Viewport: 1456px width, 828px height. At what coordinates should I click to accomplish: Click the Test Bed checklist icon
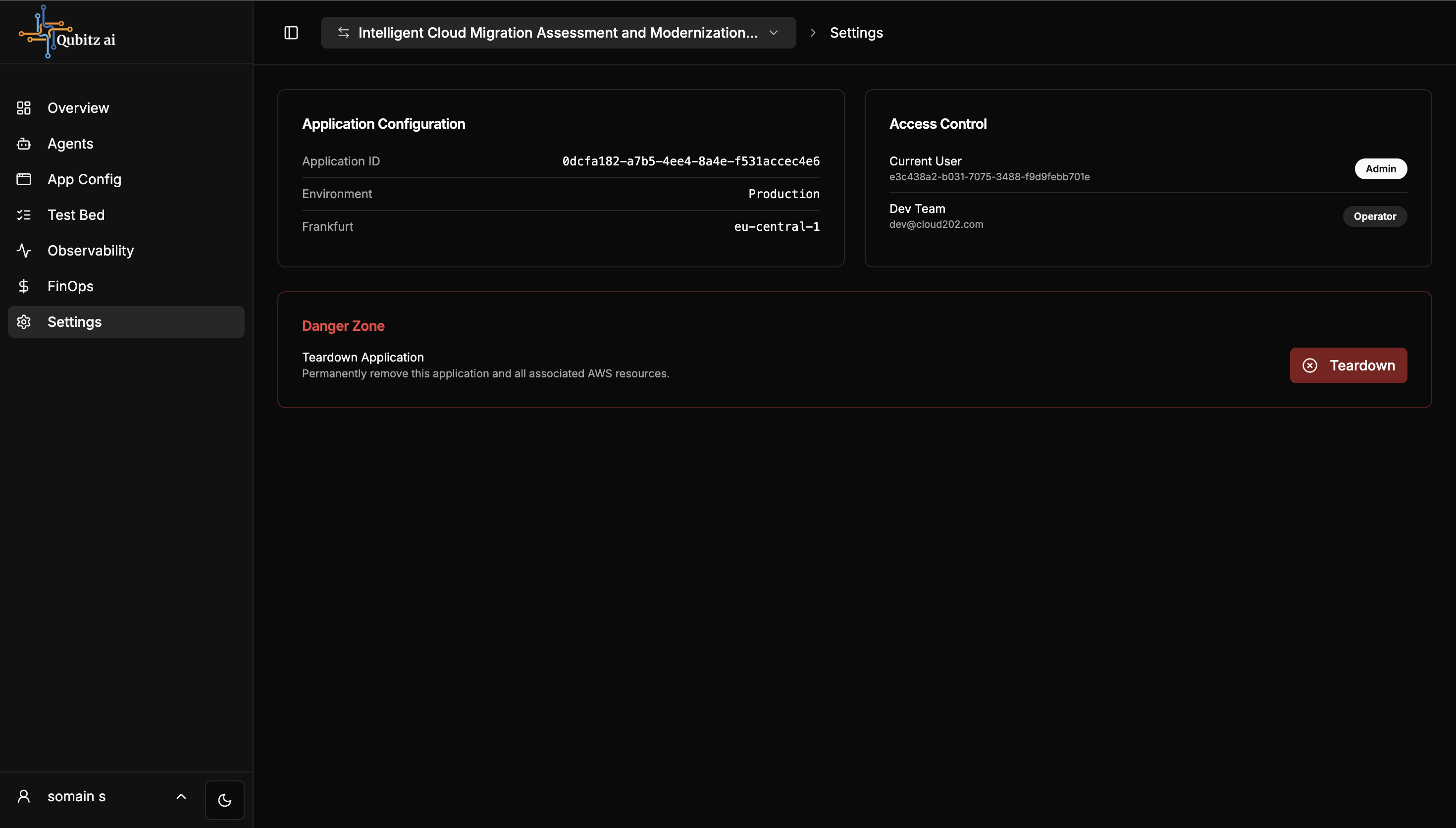[x=24, y=215]
